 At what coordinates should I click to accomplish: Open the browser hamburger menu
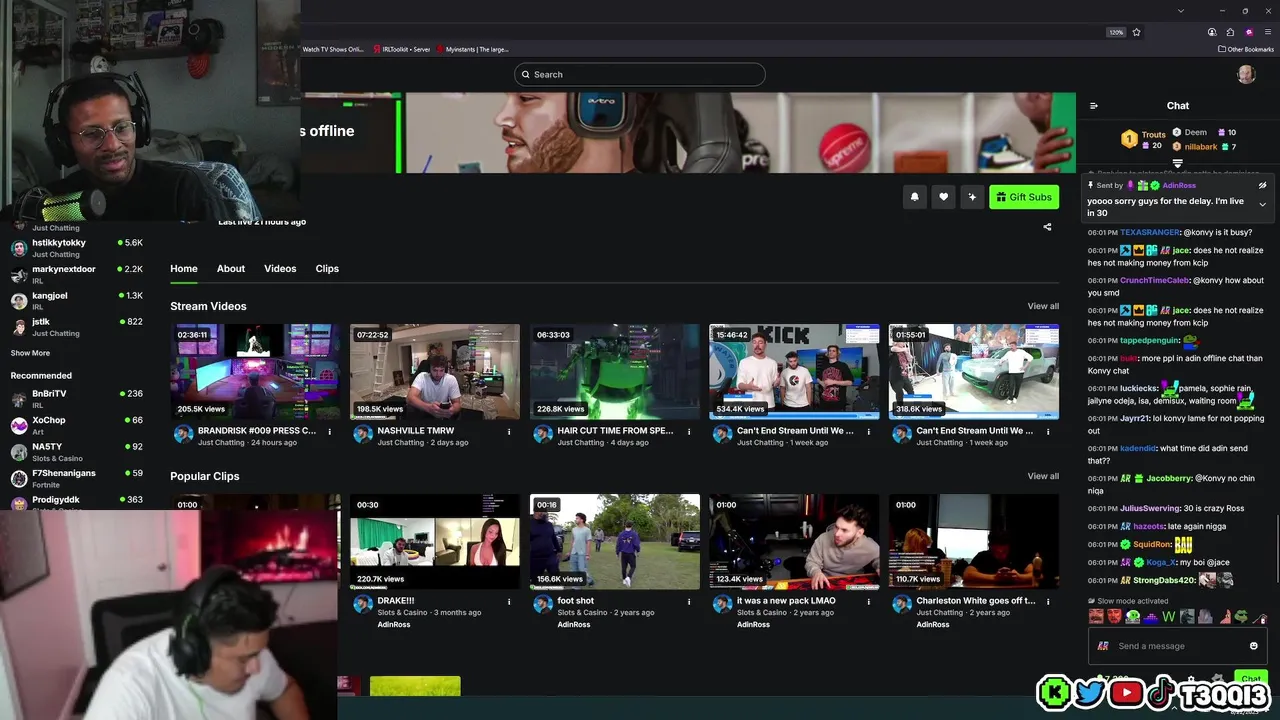click(x=1268, y=32)
